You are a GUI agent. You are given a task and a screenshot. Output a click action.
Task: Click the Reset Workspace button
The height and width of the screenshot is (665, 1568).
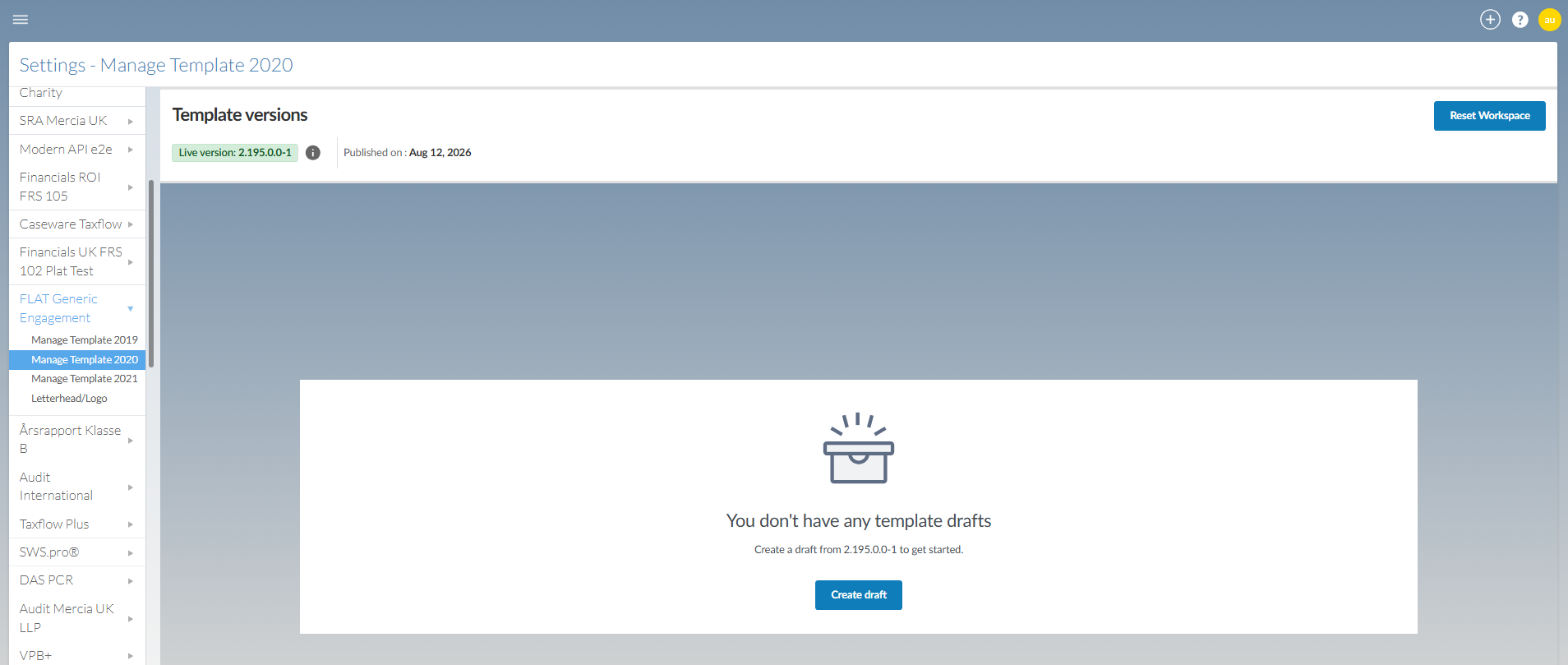1489,116
